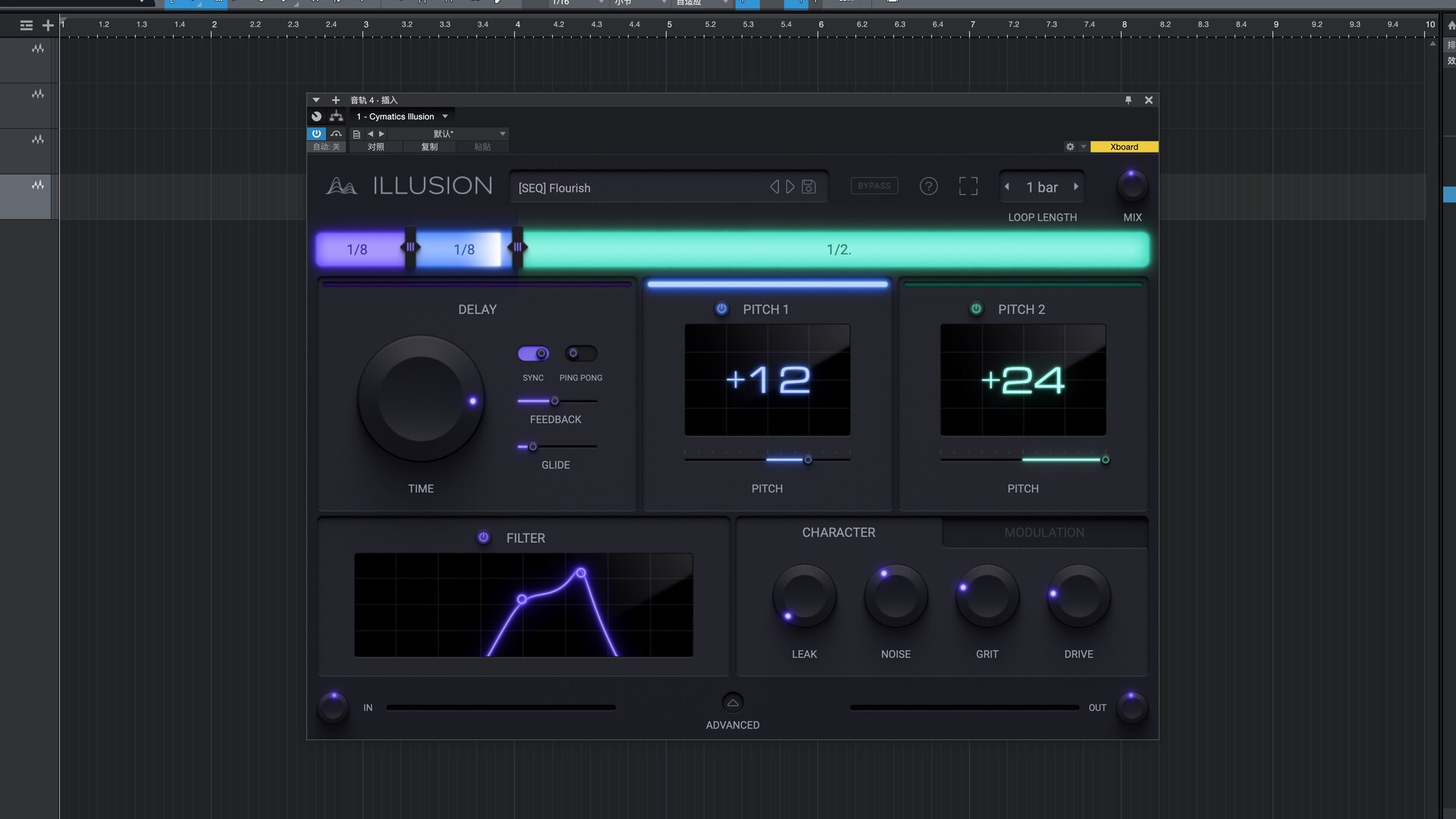Click the +24 pitch display
Viewport: 1456px width, 819px height.
click(1023, 380)
